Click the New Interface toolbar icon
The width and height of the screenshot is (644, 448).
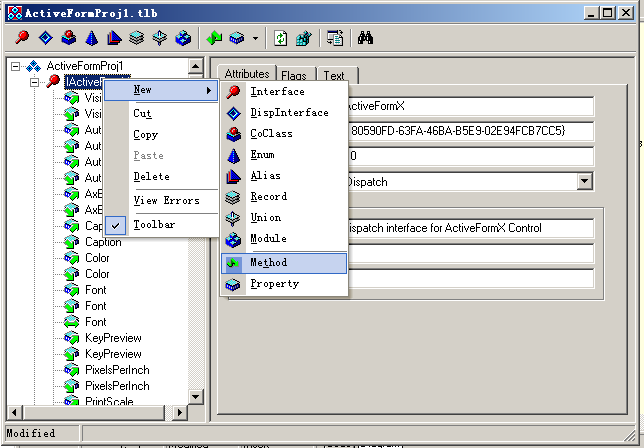click(22, 39)
